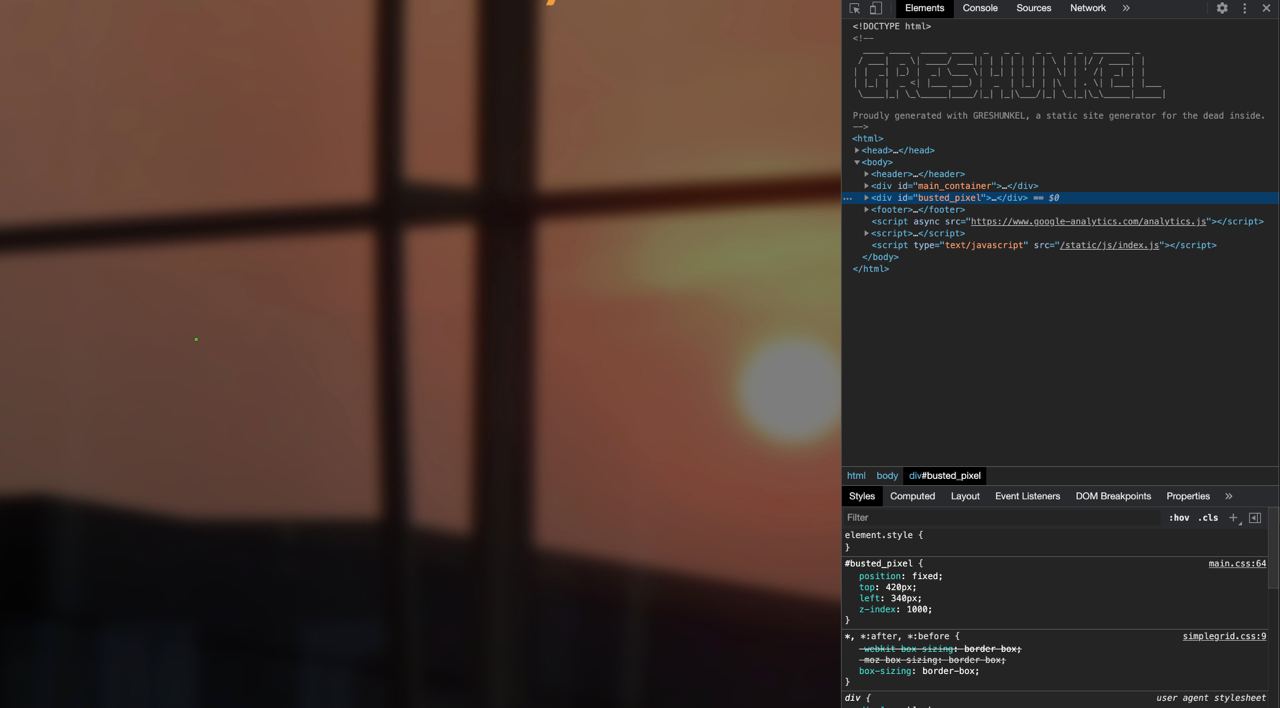Open the DevTools three-dot customize menu
The image size is (1280, 708).
(1245, 8)
